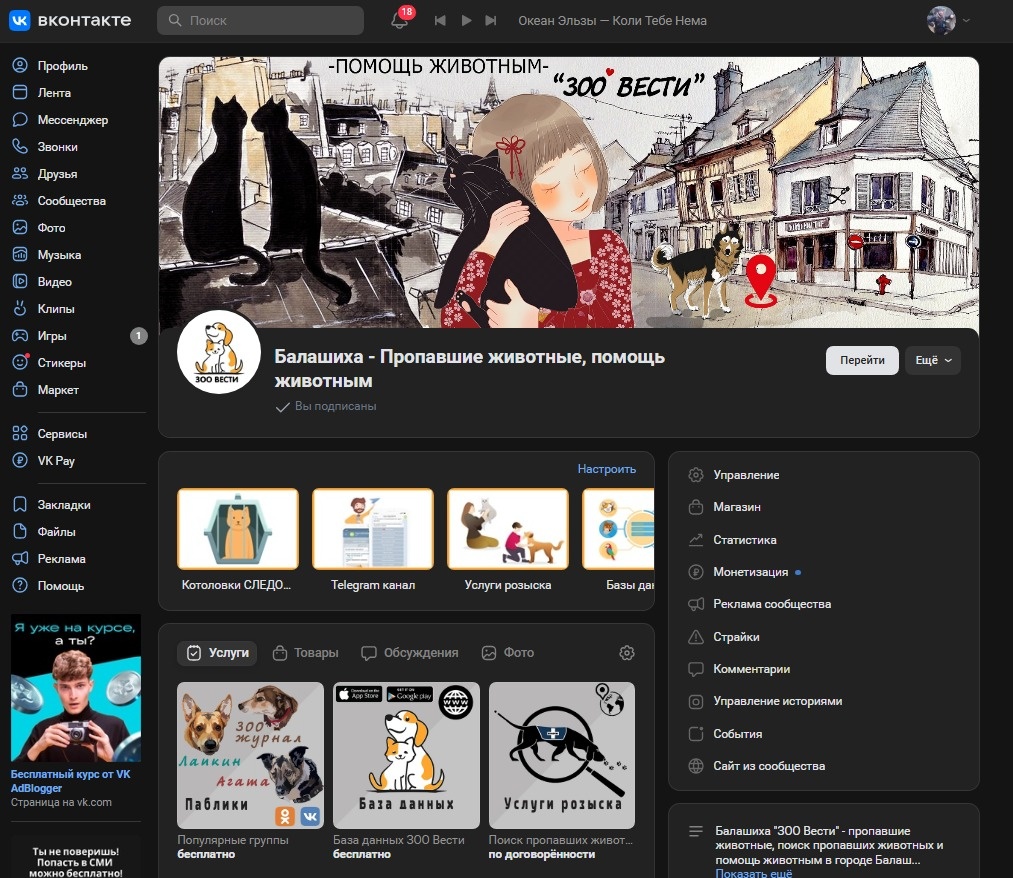Select the Услуги tab
The image size is (1013, 878).
click(x=217, y=653)
